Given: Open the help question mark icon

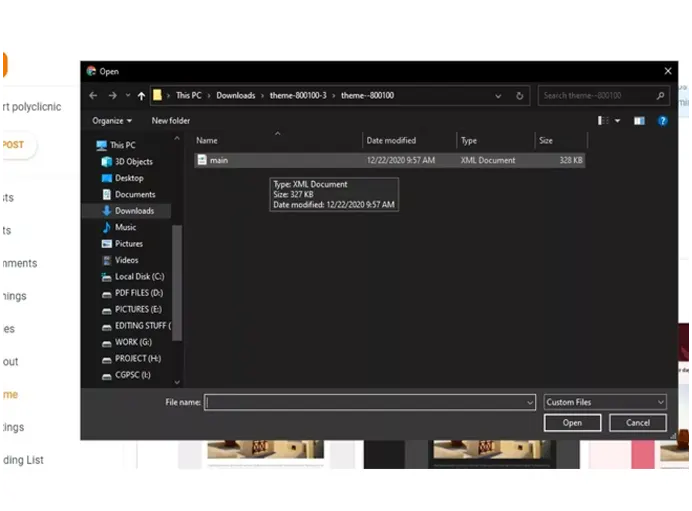Looking at the screenshot, I should 662,121.
